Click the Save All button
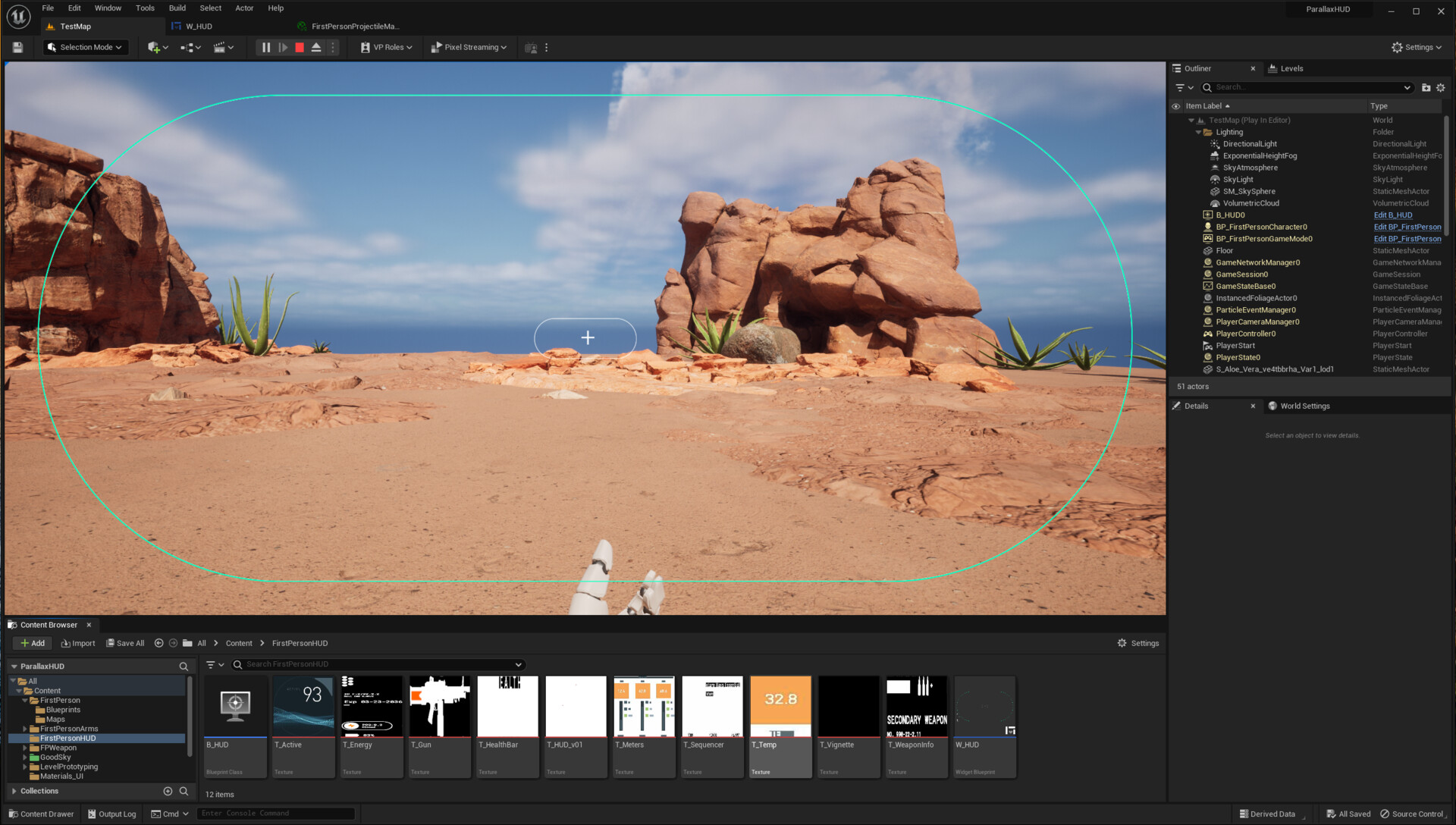This screenshot has width=1456, height=825. click(125, 643)
